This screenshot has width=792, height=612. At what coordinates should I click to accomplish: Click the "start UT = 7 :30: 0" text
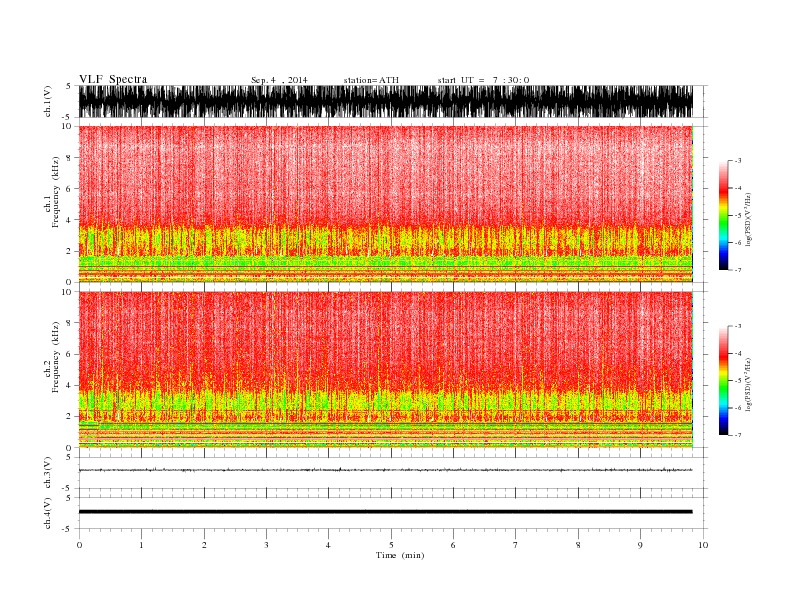[x=483, y=80]
